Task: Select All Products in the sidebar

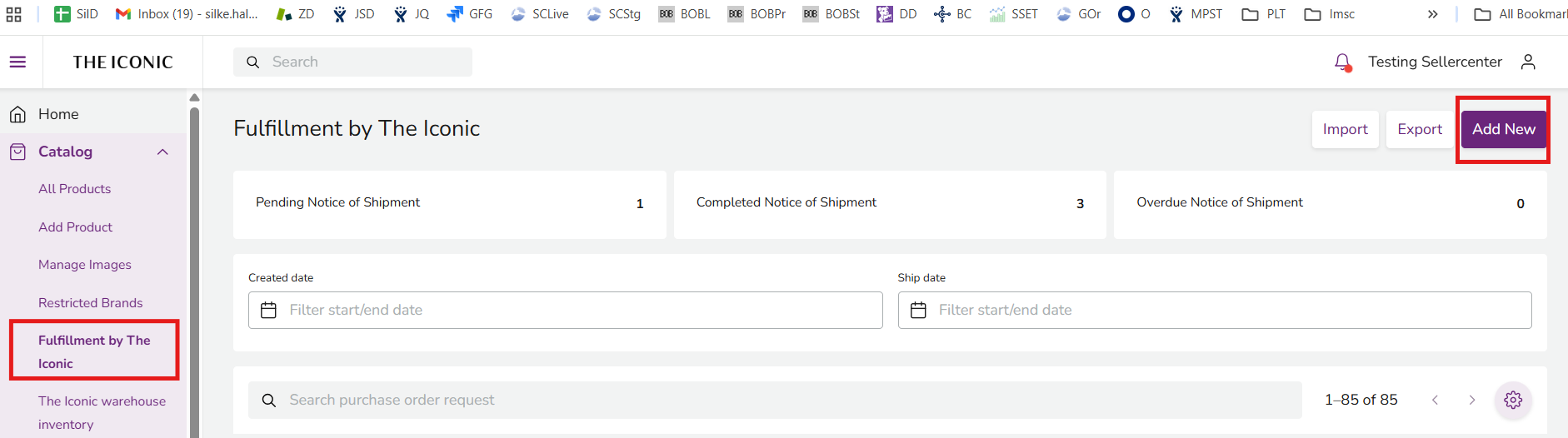Action: (x=74, y=189)
